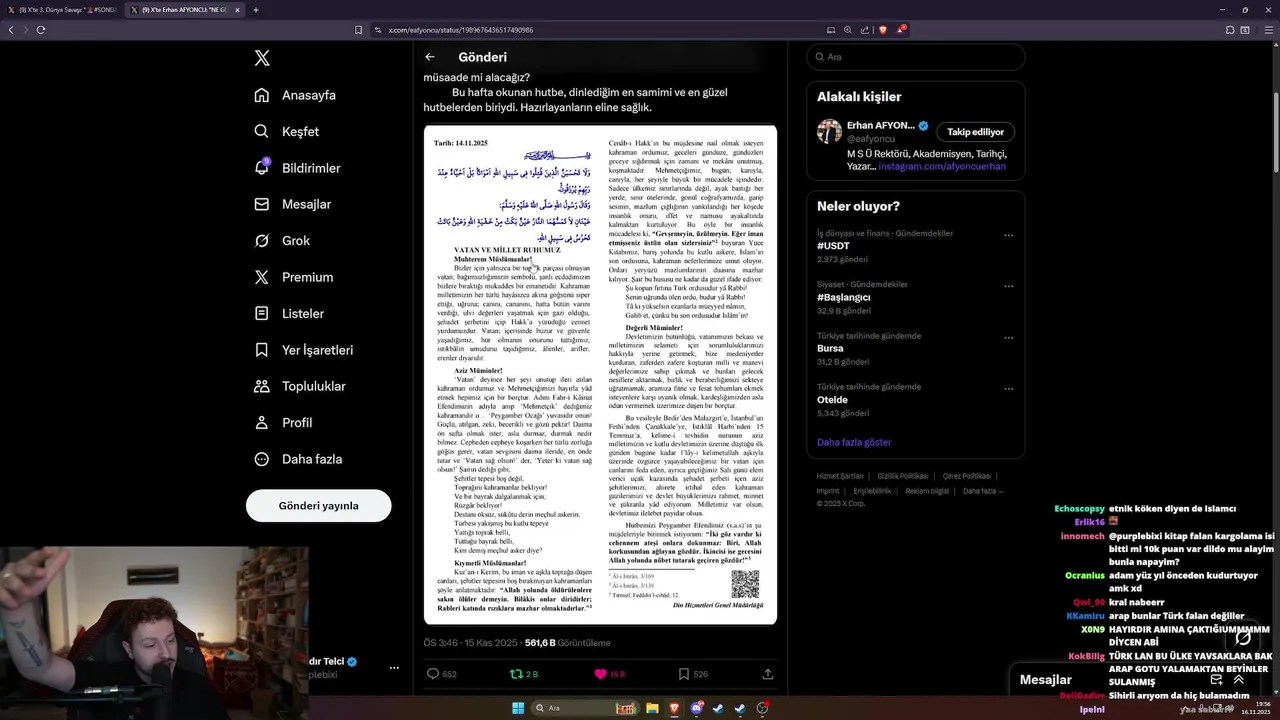The width and height of the screenshot is (1280, 720).
Task: Click Daha fazla göster link
Action: click(x=854, y=442)
